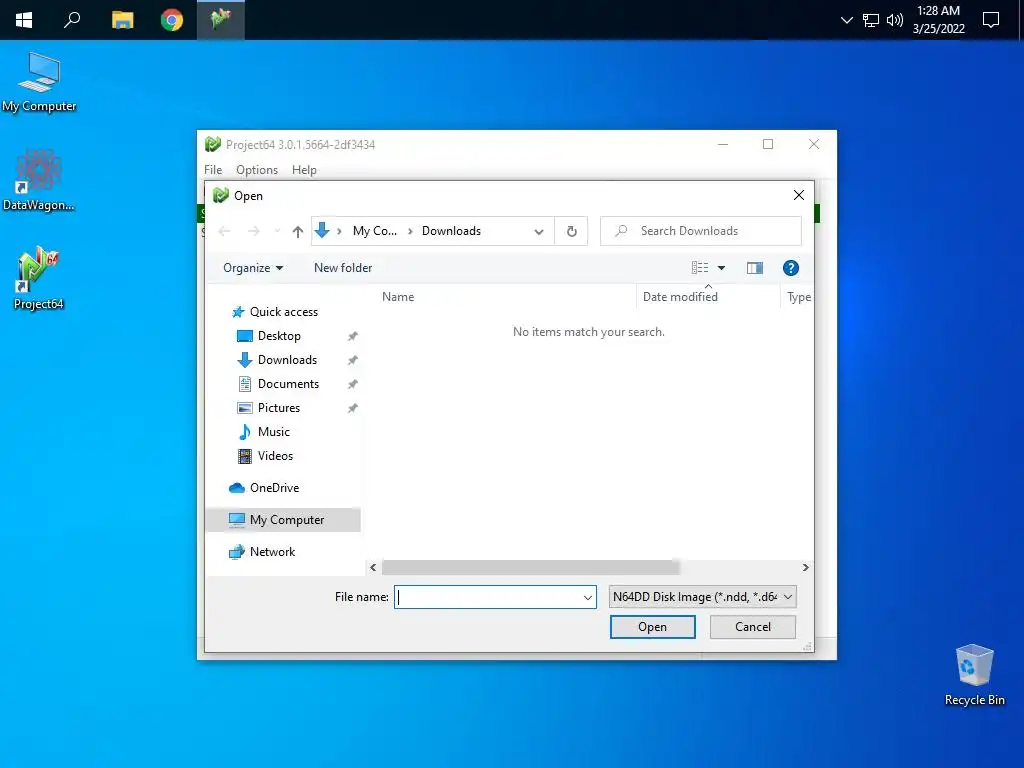Viewport: 1024px width, 768px height.
Task: Select Pictures in the navigation pane
Action: tap(279, 408)
